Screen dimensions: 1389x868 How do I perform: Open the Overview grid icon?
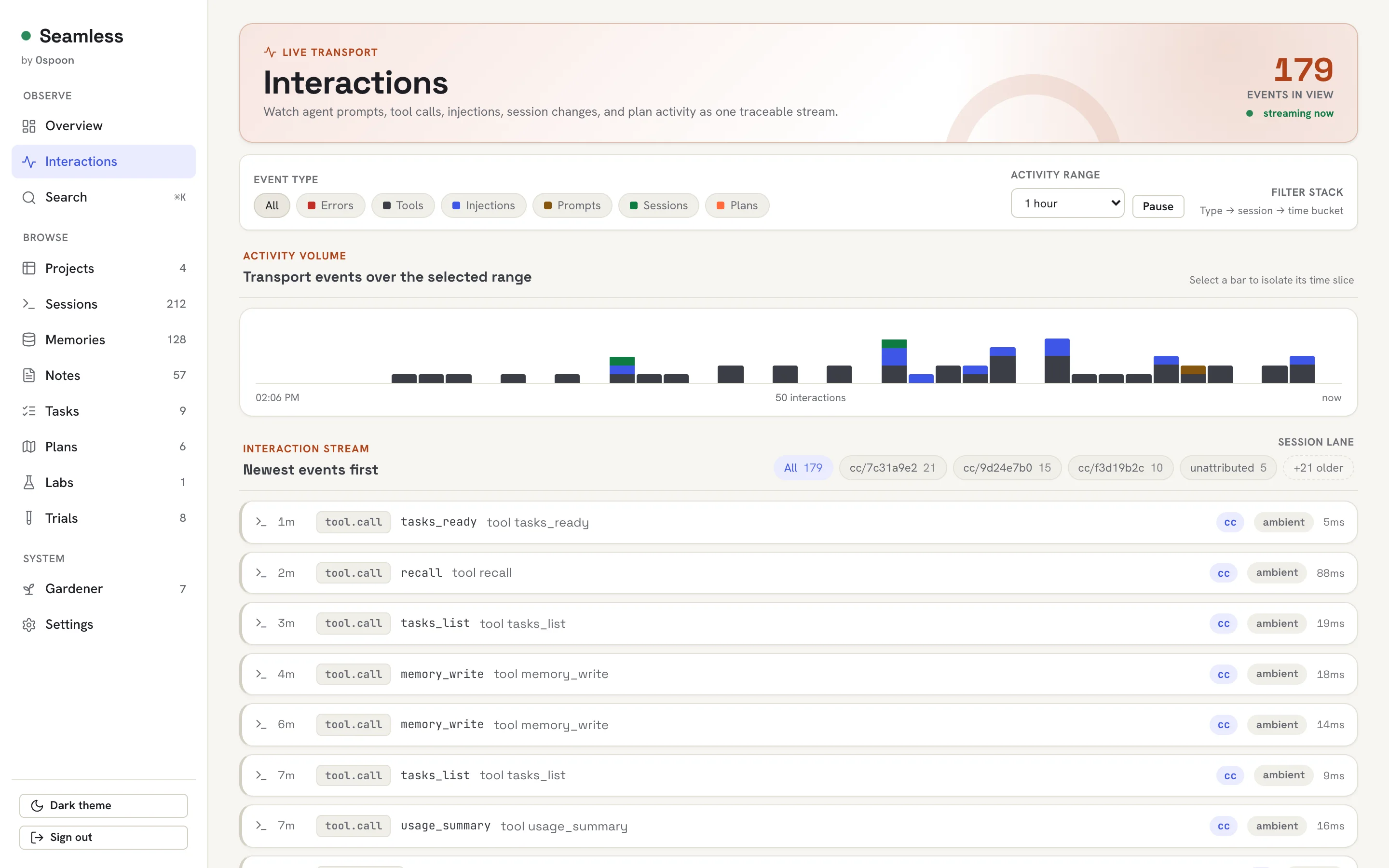(x=29, y=126)
